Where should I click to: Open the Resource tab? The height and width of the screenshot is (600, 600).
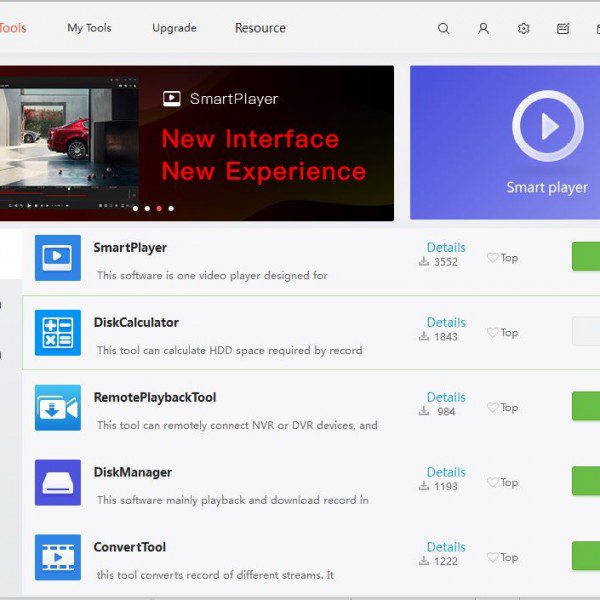click(260, 28)
